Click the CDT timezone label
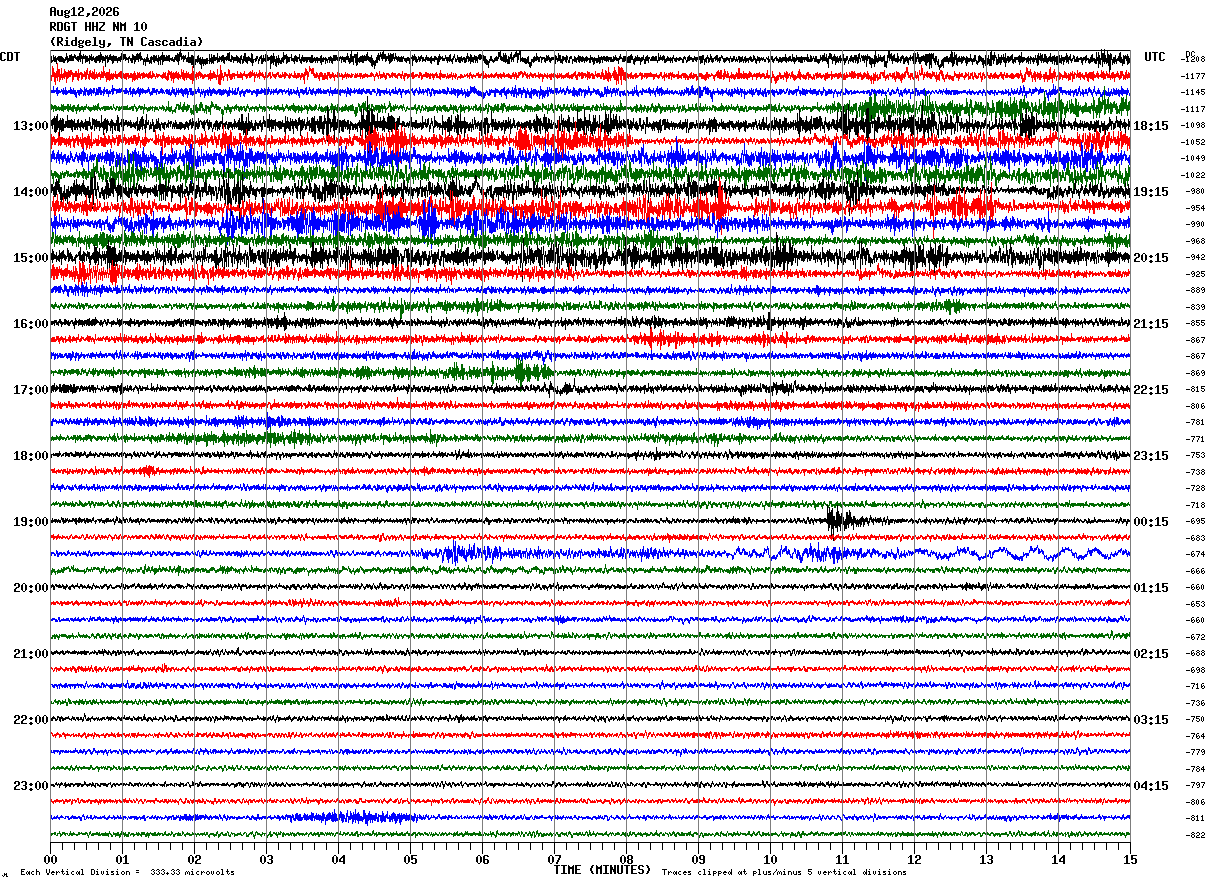This screenshot has width=1210, height=886. (x=10, y=57)
